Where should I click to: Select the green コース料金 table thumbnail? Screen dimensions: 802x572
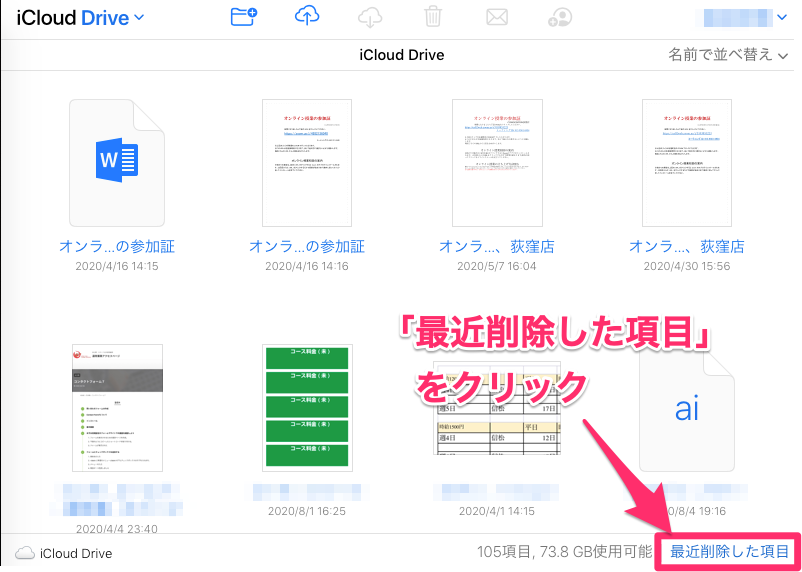305,406
